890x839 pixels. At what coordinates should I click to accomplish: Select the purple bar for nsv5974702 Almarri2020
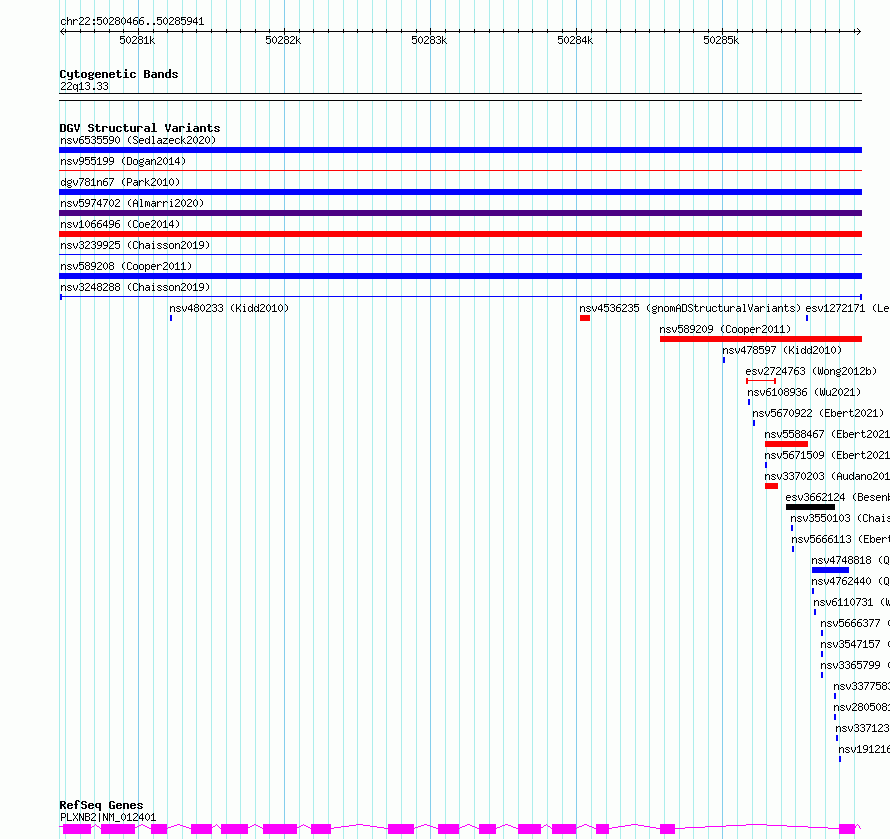click(460, 213)
